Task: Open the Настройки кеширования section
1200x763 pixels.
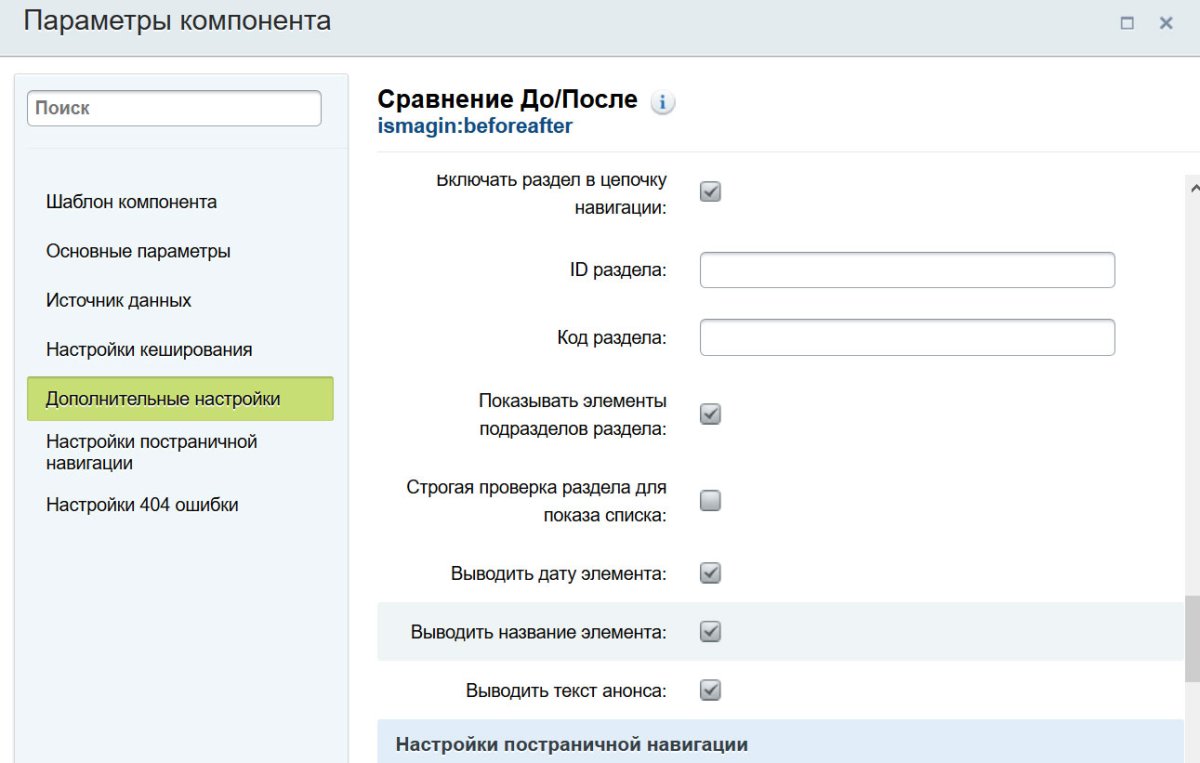Action: tap(148, 349)
